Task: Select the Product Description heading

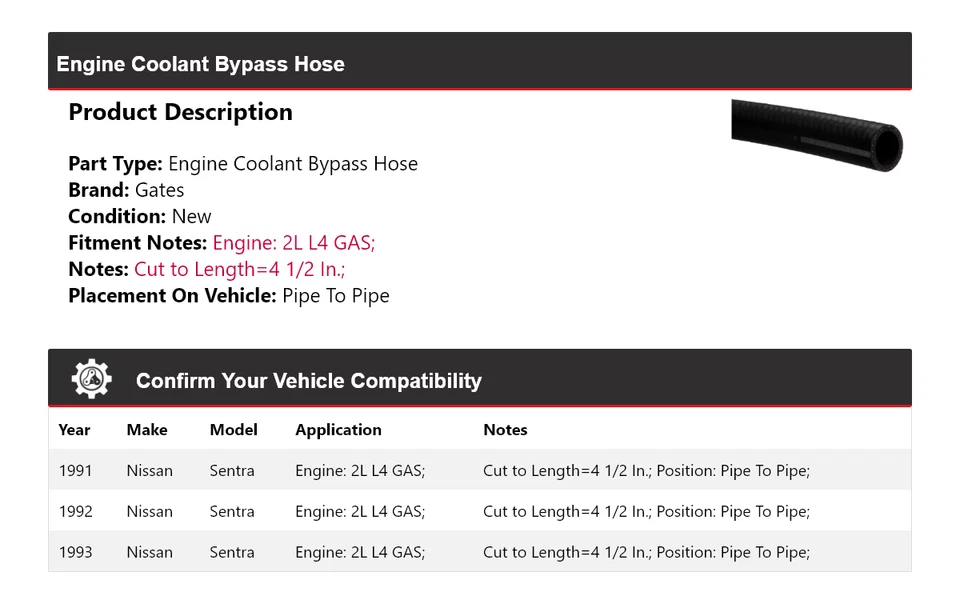Action: click(x=180, y=112)
